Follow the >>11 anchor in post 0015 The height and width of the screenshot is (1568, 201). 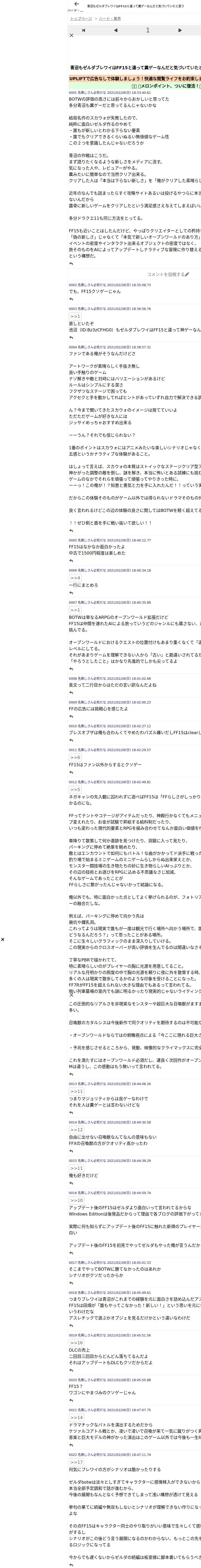(x=76, y=1168)
